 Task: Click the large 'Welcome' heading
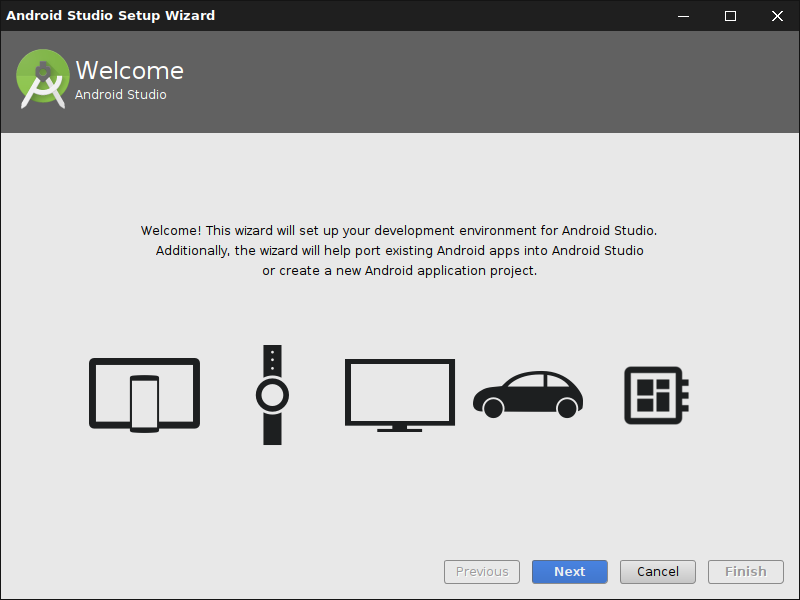(129, 71)
